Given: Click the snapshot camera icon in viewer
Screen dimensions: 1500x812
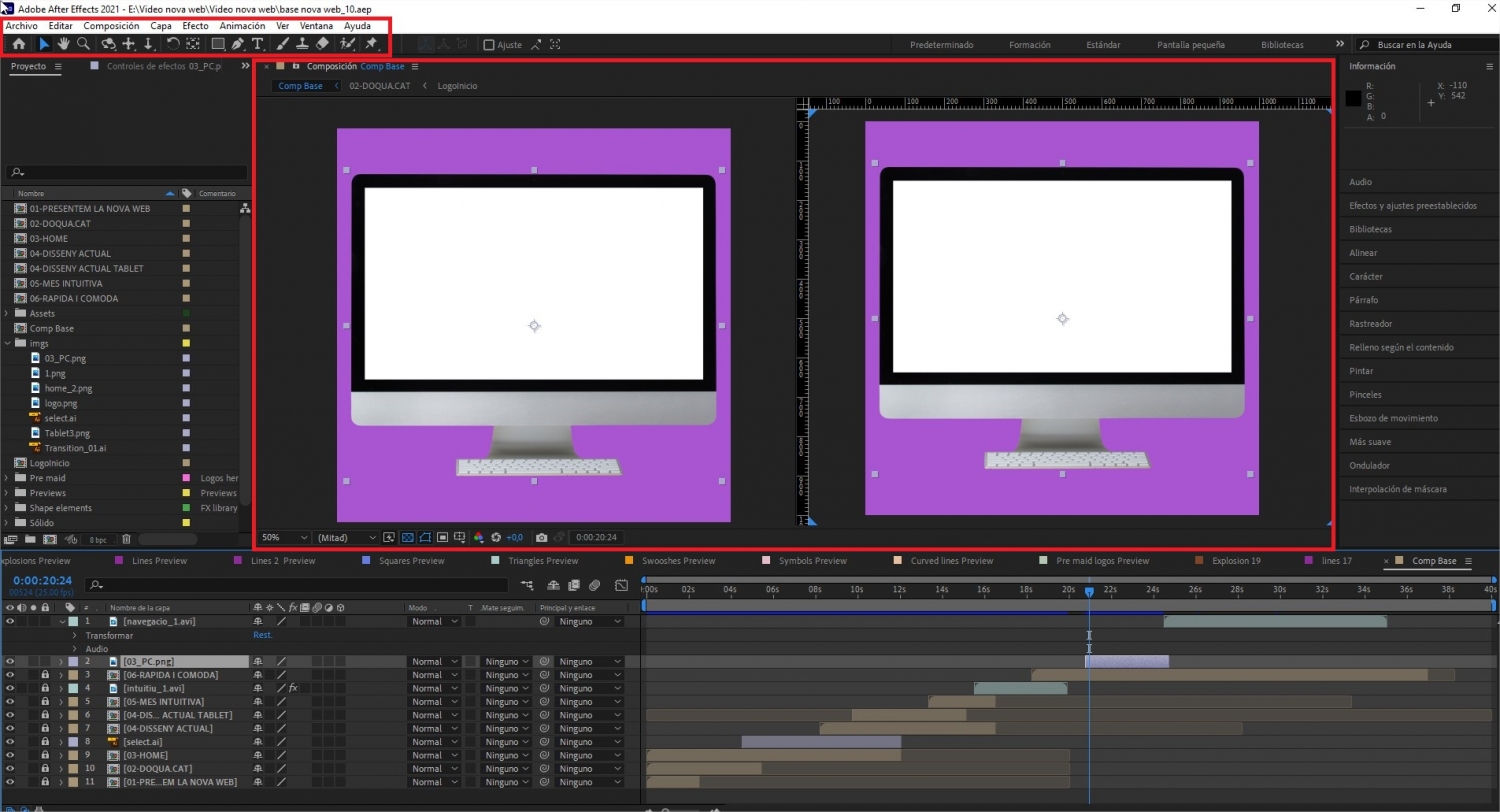Looking at the screenshot, I should click(x=541, y=537).
